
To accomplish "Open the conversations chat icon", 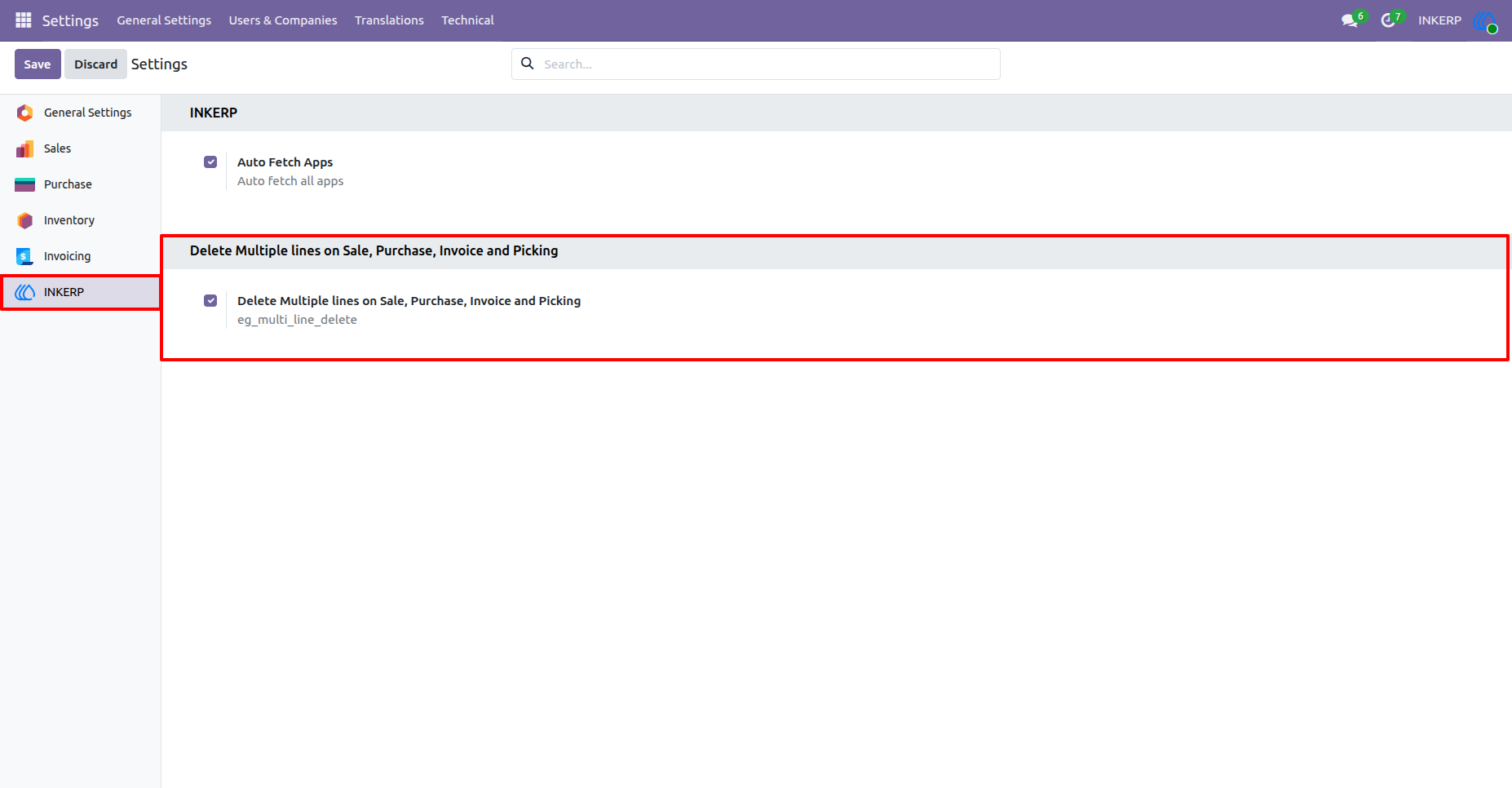I will coord(1350,20).
